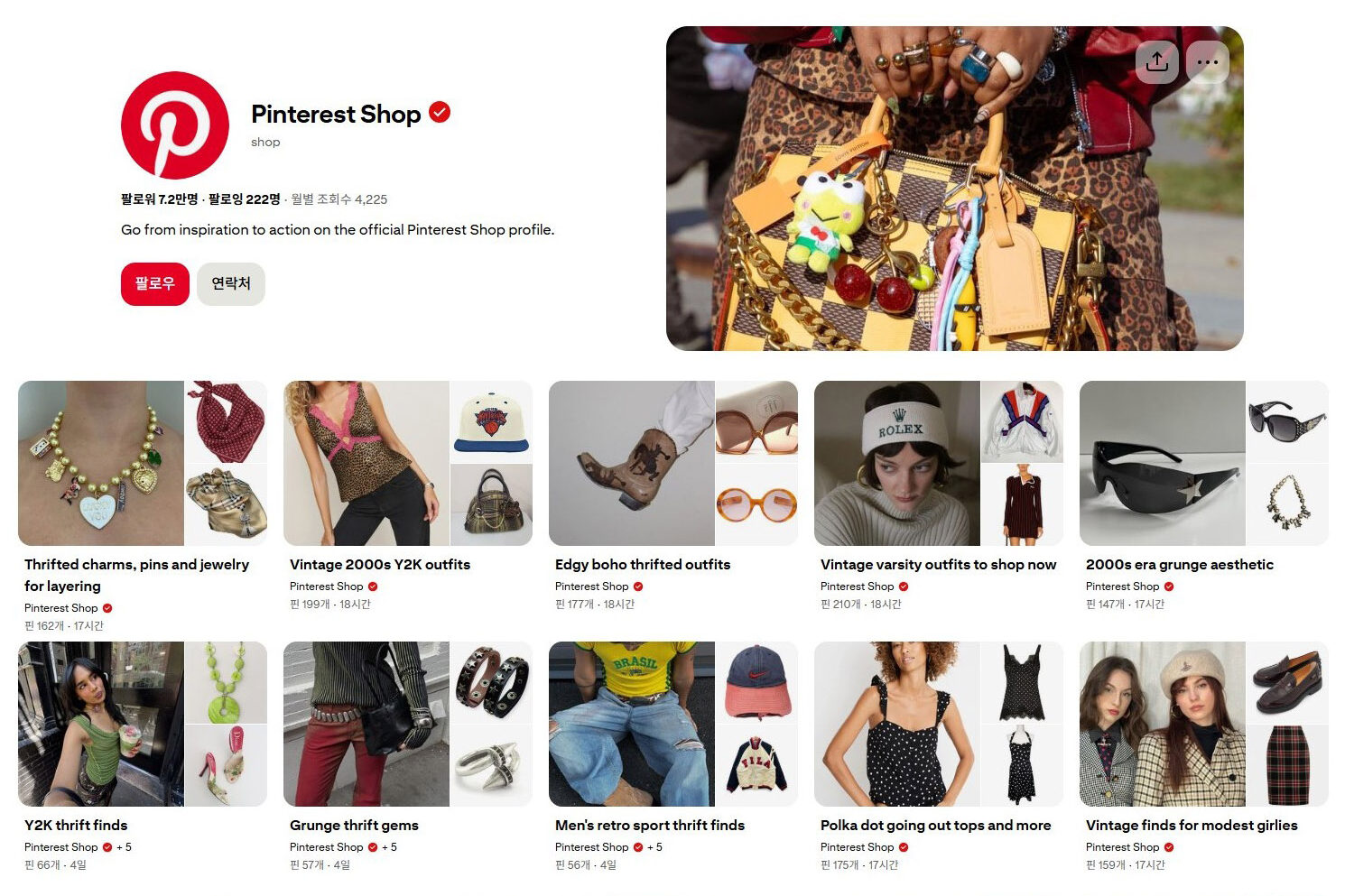Click the Pinterest logo profile avatar
The image size is (1345, 896).
click(175, 125)
